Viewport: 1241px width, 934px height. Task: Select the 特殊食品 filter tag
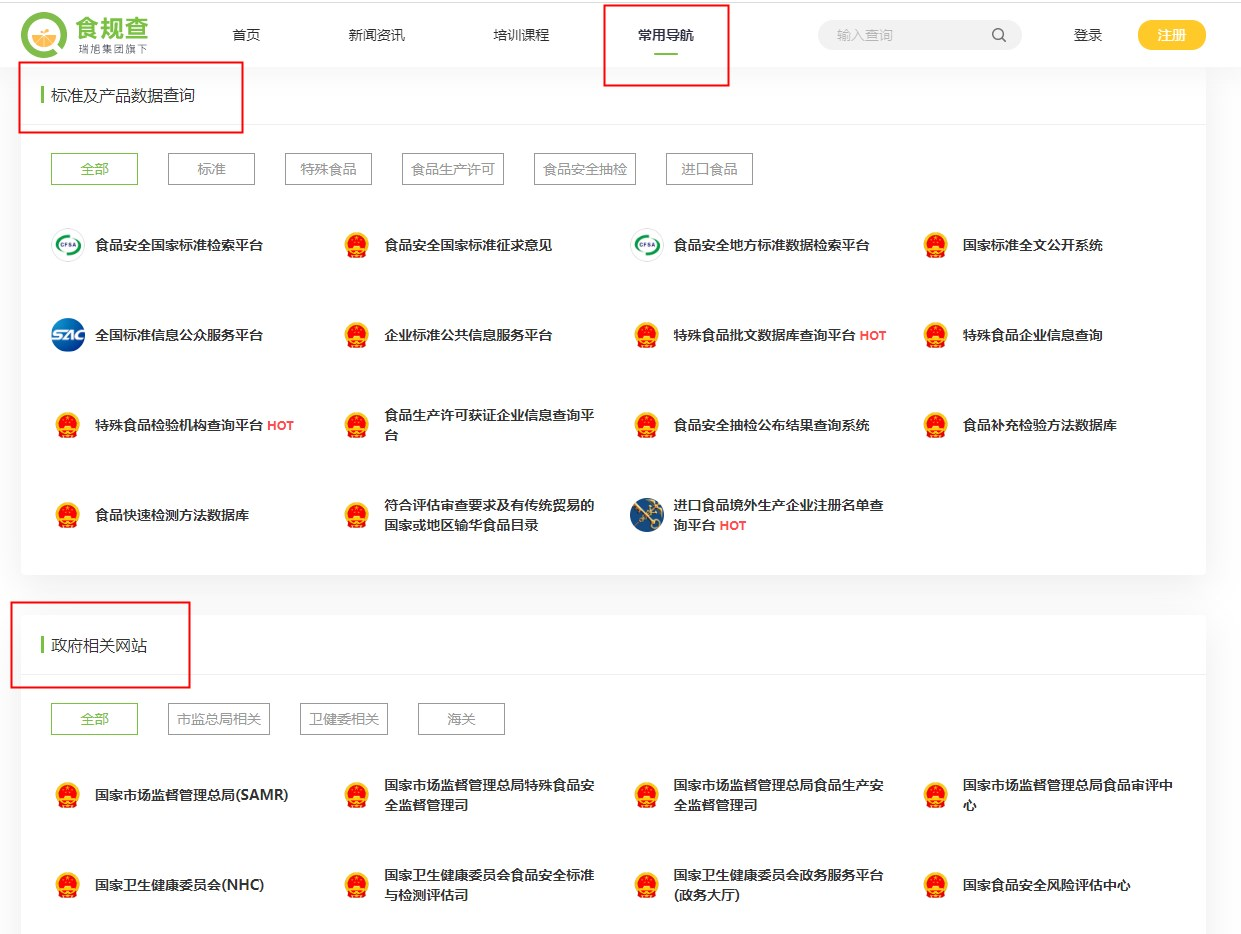(x=328, y=169)
